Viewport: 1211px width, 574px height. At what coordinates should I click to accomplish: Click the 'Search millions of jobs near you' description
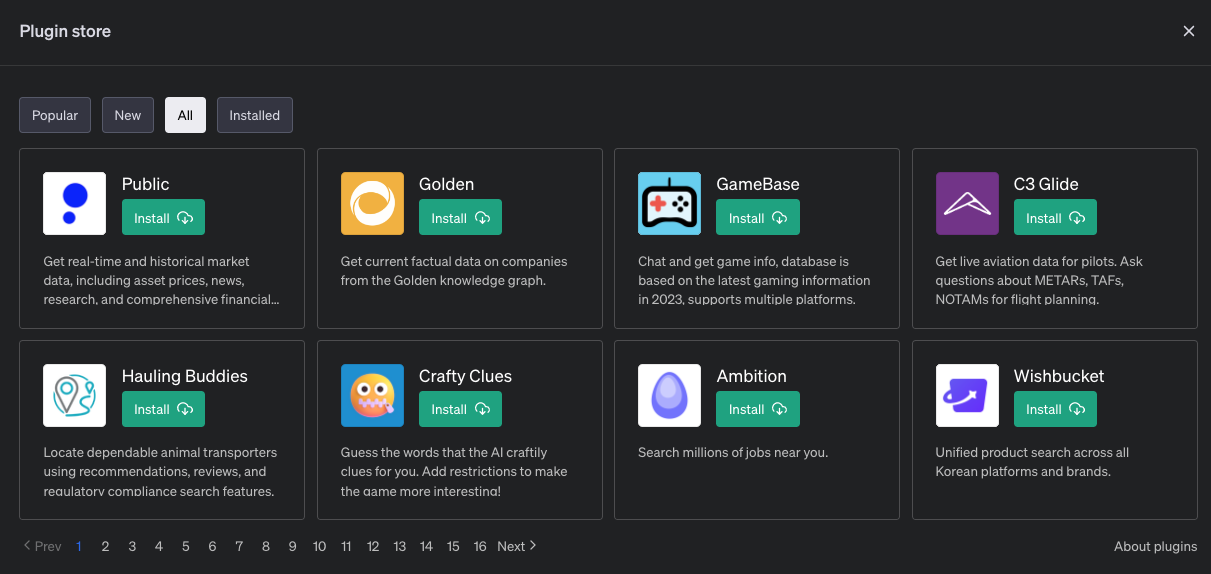tap(733, 453)
